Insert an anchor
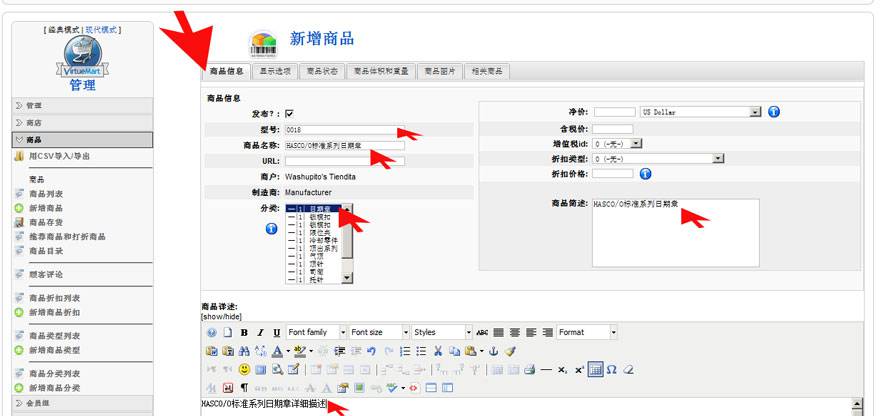 pyautogui.click(x=493, y=351)
